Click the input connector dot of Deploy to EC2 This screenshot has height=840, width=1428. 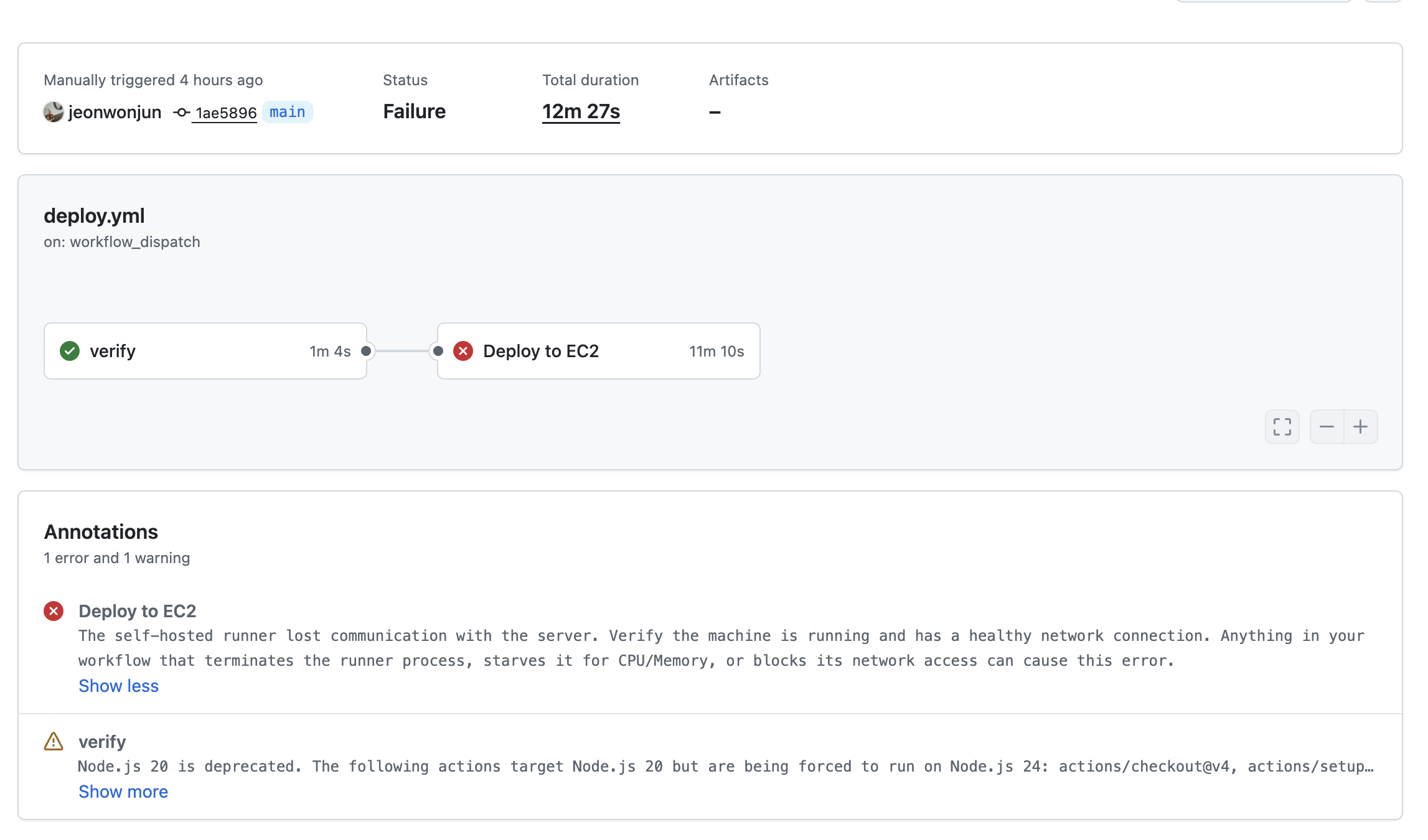pyautogui.click(x=438, y=351)
